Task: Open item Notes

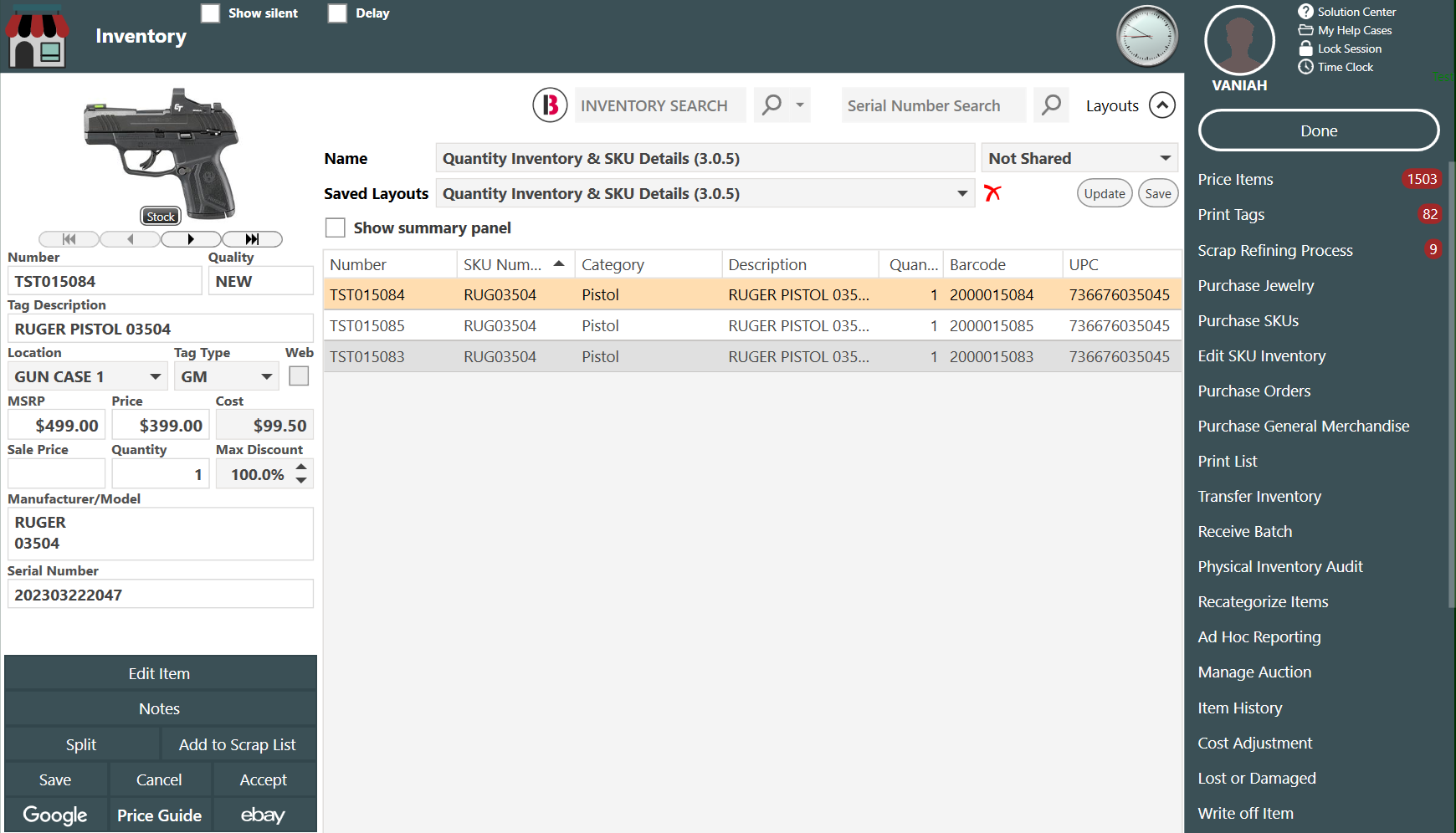Action: [160, 708]
